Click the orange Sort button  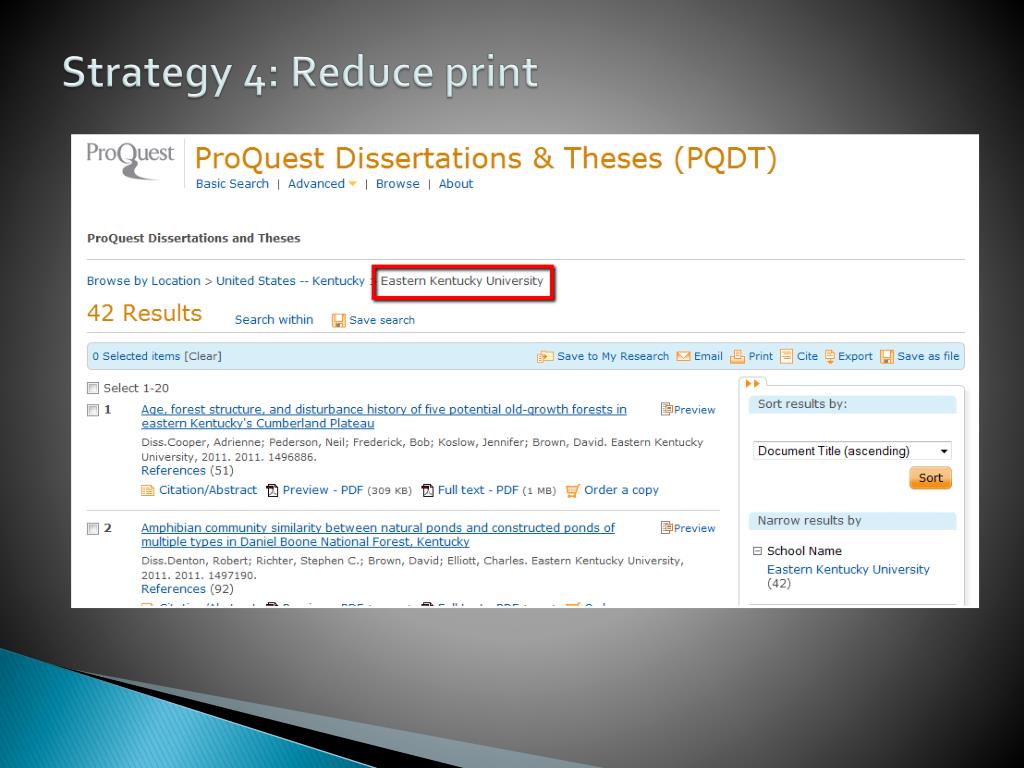click(x=930, y=478)
